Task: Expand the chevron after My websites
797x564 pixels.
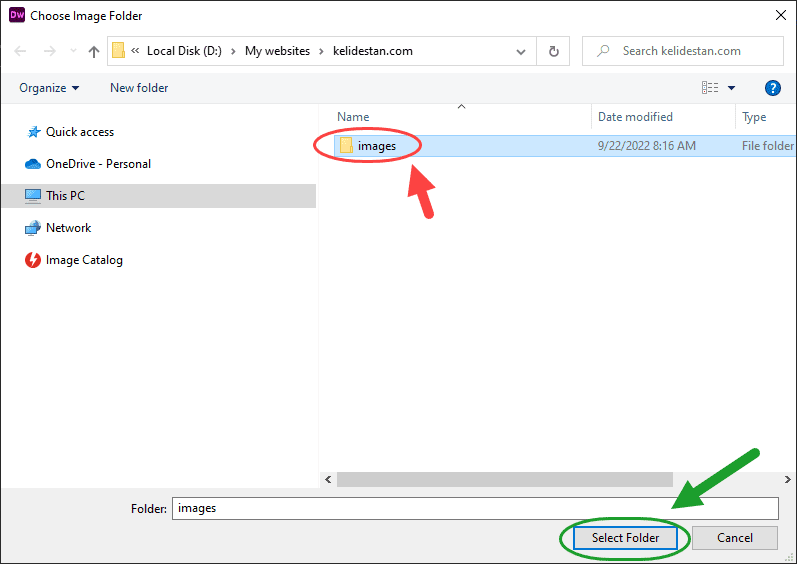Action: click(x=321, y=51)
